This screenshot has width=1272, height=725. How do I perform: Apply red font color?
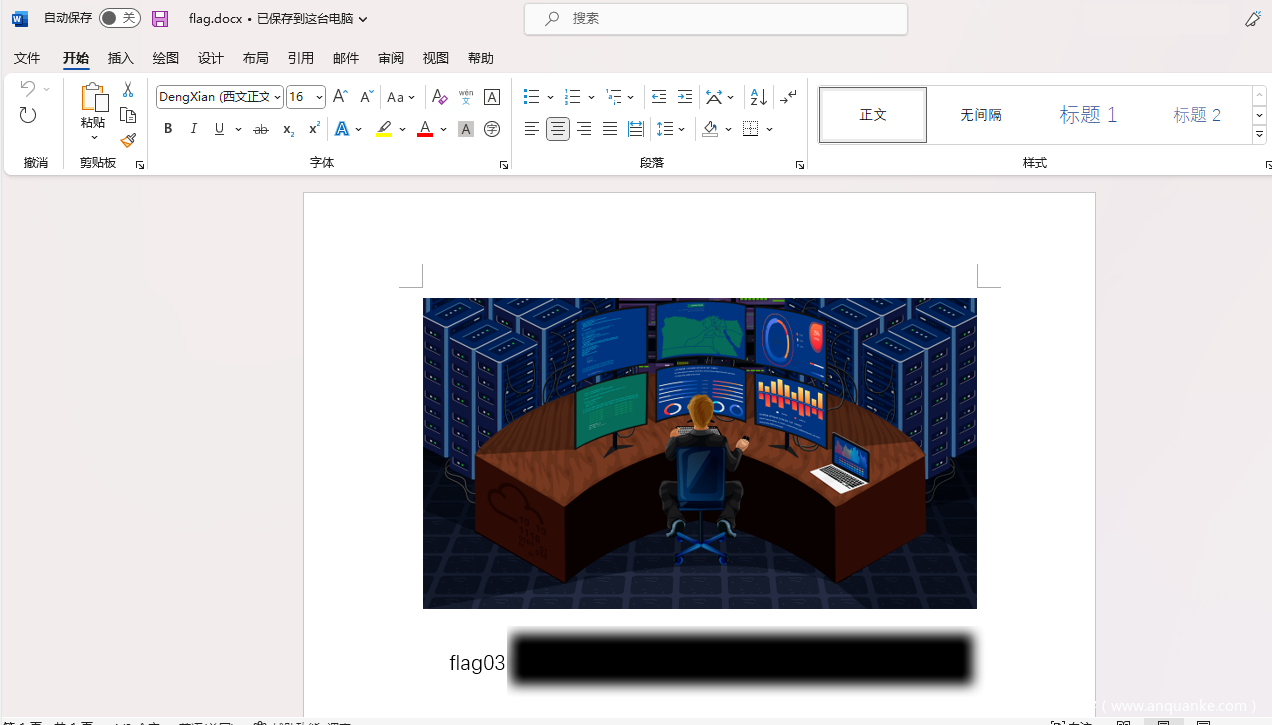[425, 129]
